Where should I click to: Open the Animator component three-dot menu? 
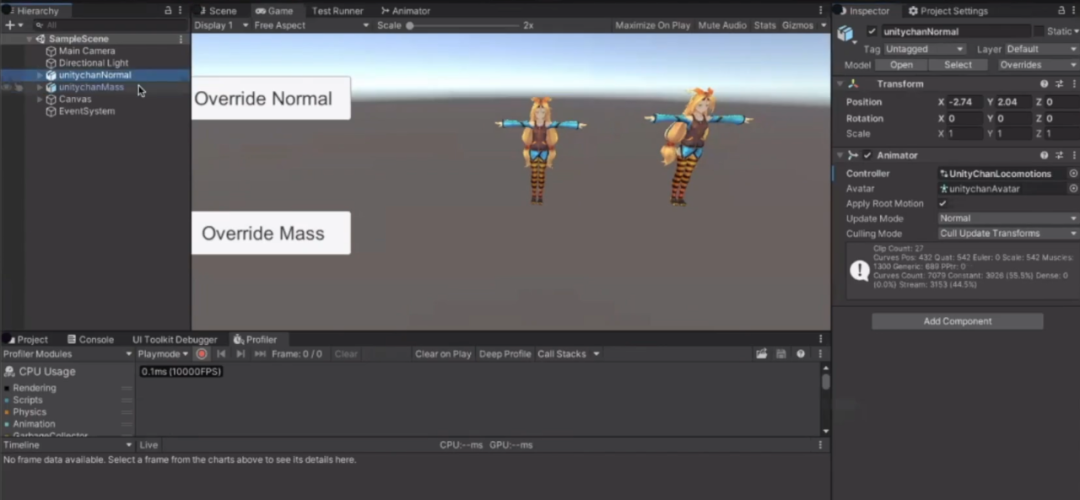(1074, 156)
